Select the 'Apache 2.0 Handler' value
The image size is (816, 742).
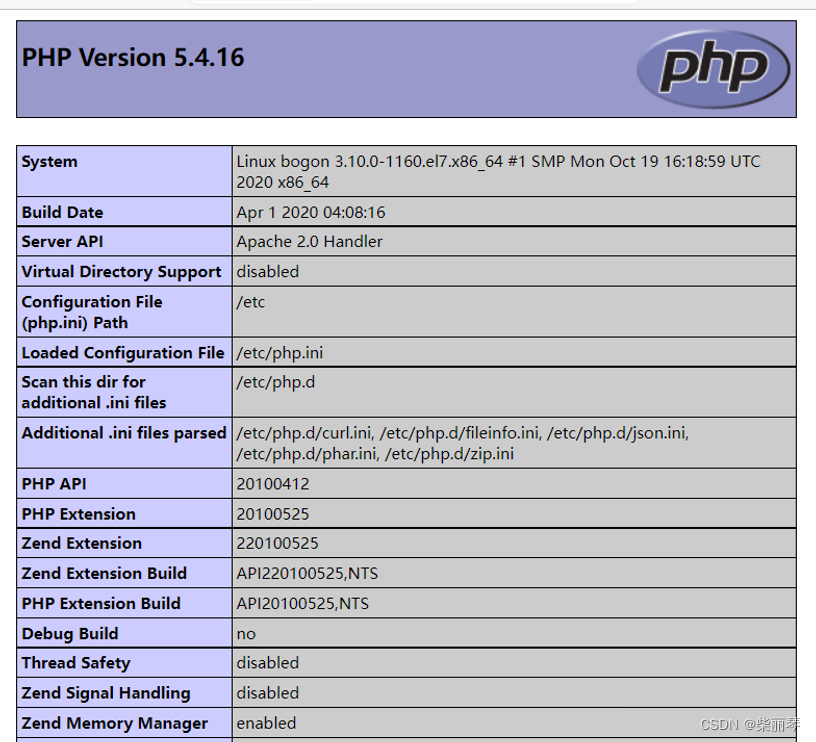coord(310,241)
